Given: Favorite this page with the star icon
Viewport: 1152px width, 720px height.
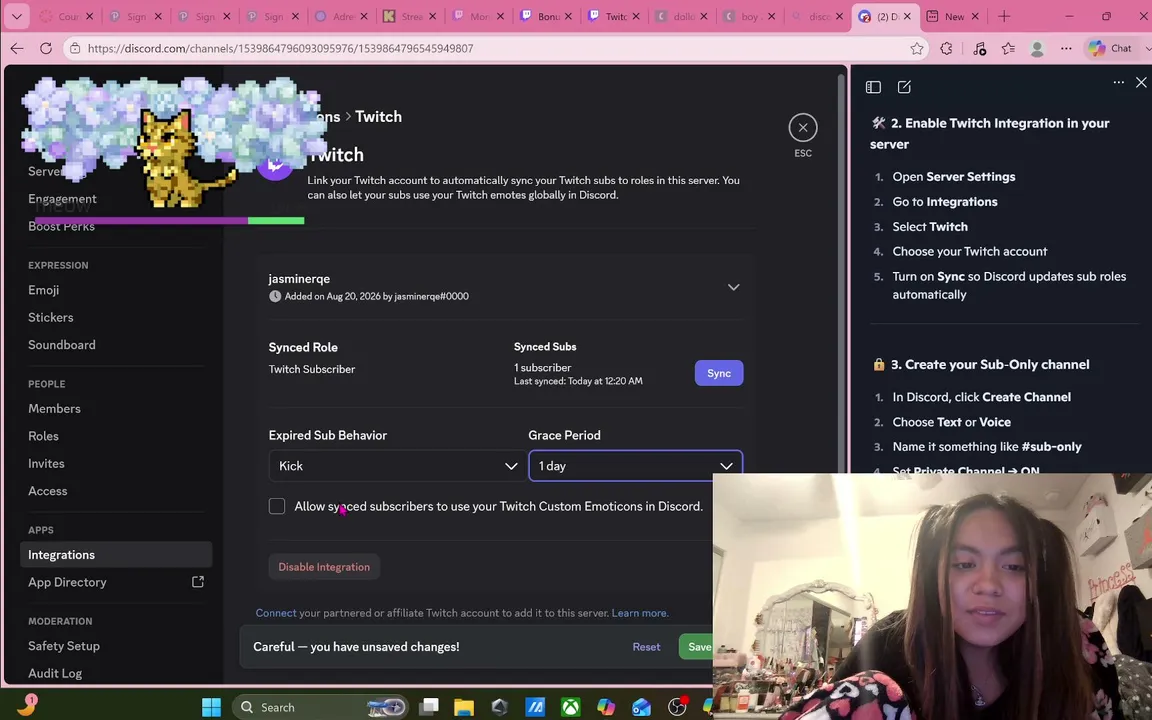Looking at the screenshot, I should pos(916,48).
